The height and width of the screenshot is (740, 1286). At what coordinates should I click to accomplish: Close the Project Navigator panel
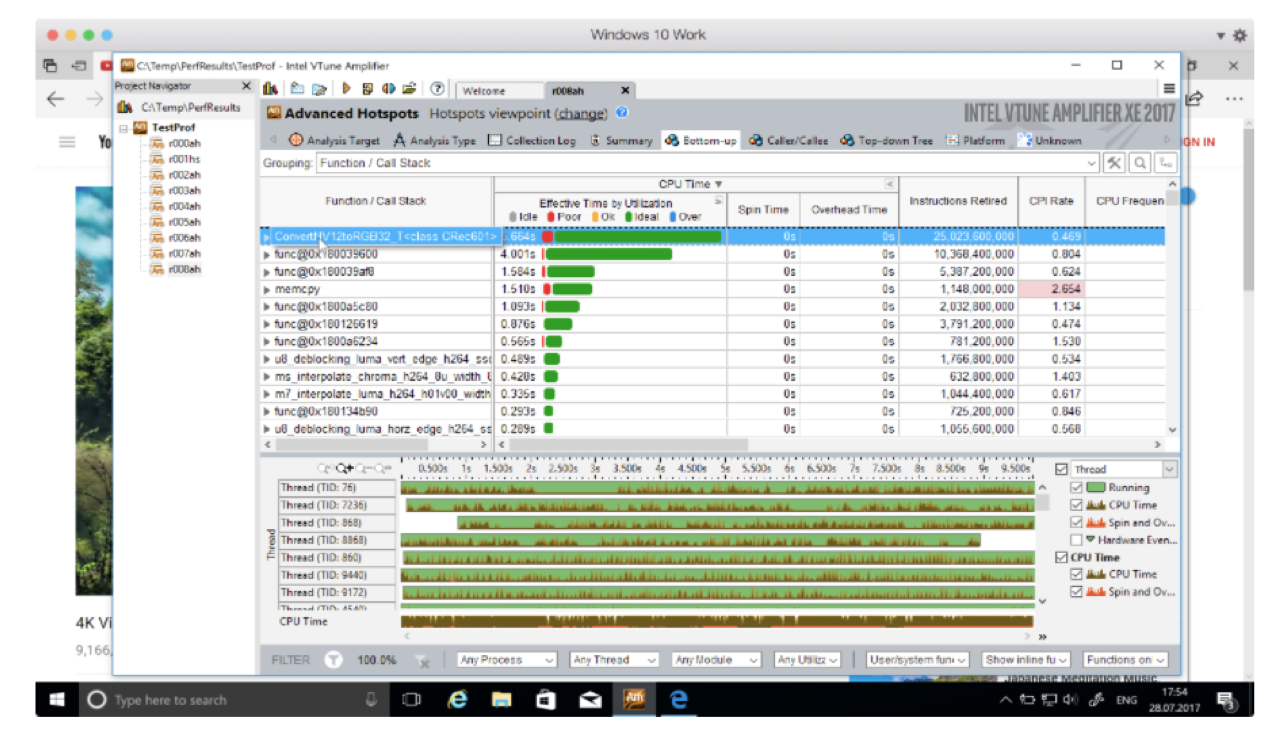click(x=247, y=86)
